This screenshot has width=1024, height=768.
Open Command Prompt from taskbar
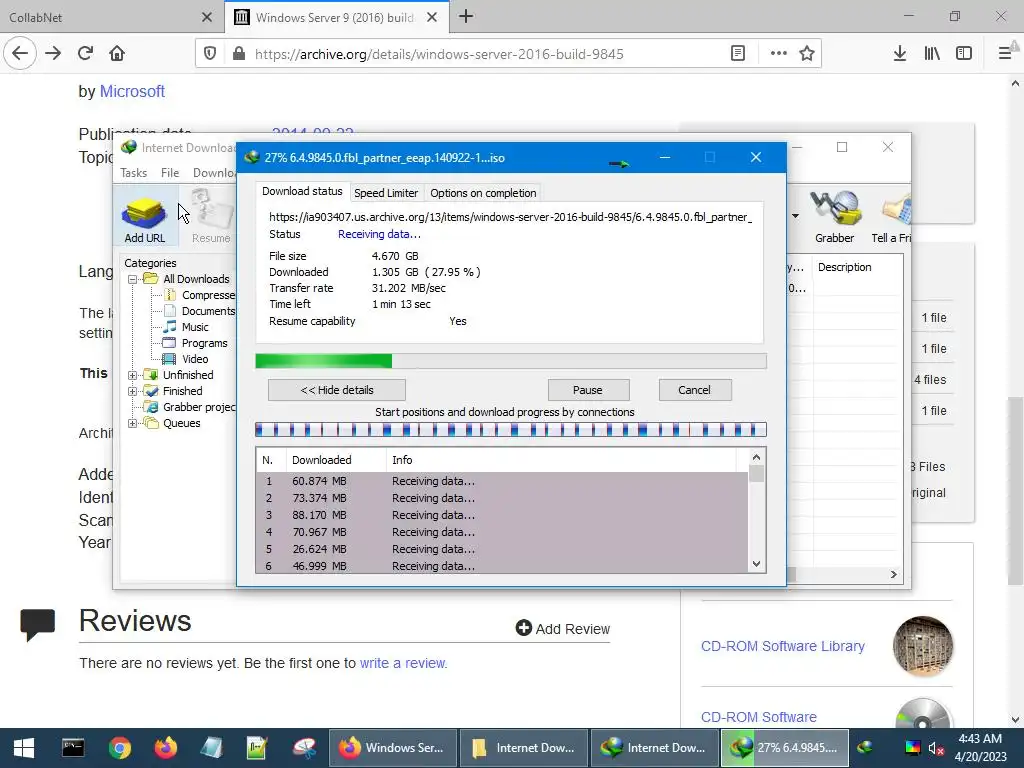point(72,748)
